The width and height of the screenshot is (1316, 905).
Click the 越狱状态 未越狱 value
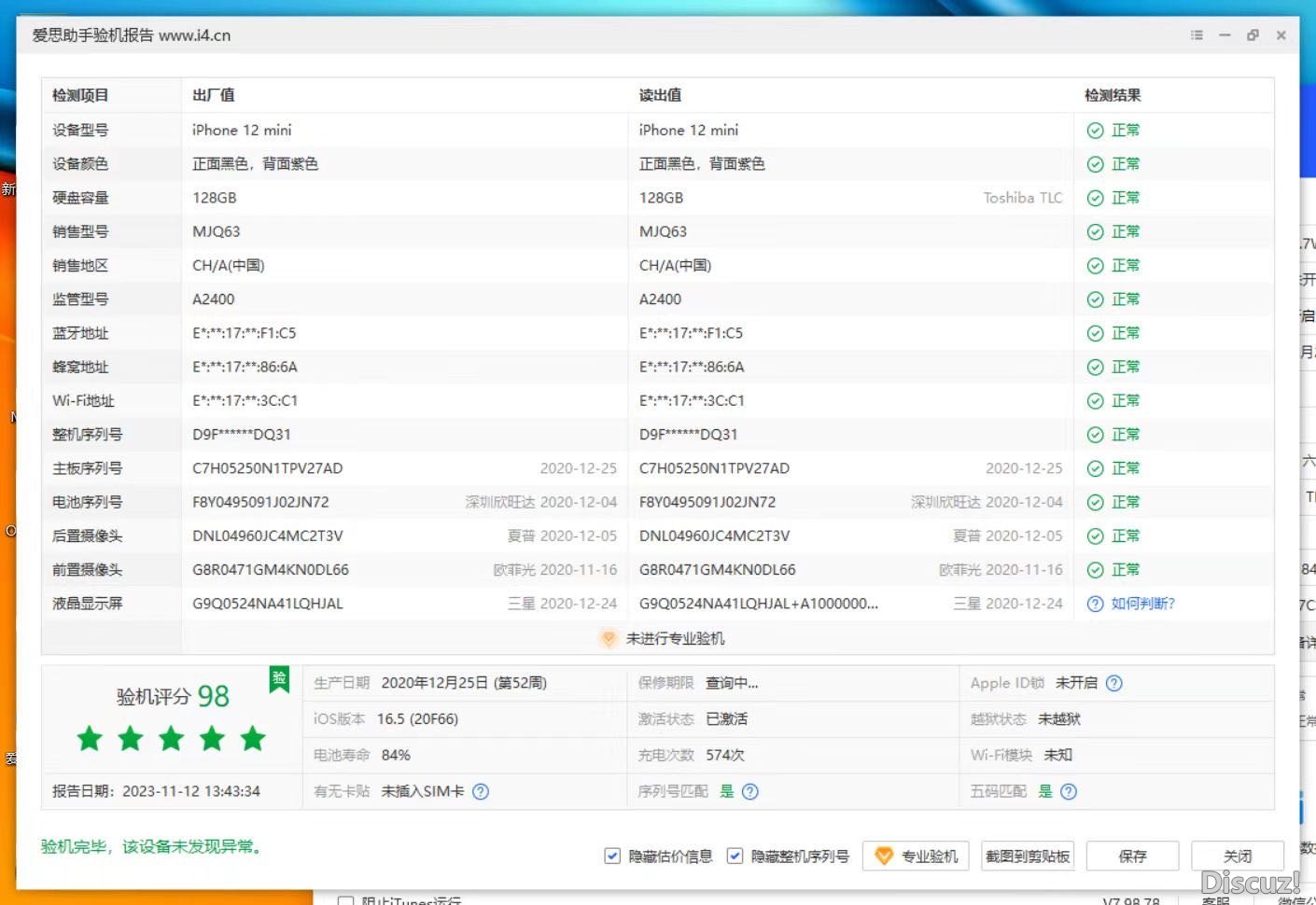(1059, 719)
